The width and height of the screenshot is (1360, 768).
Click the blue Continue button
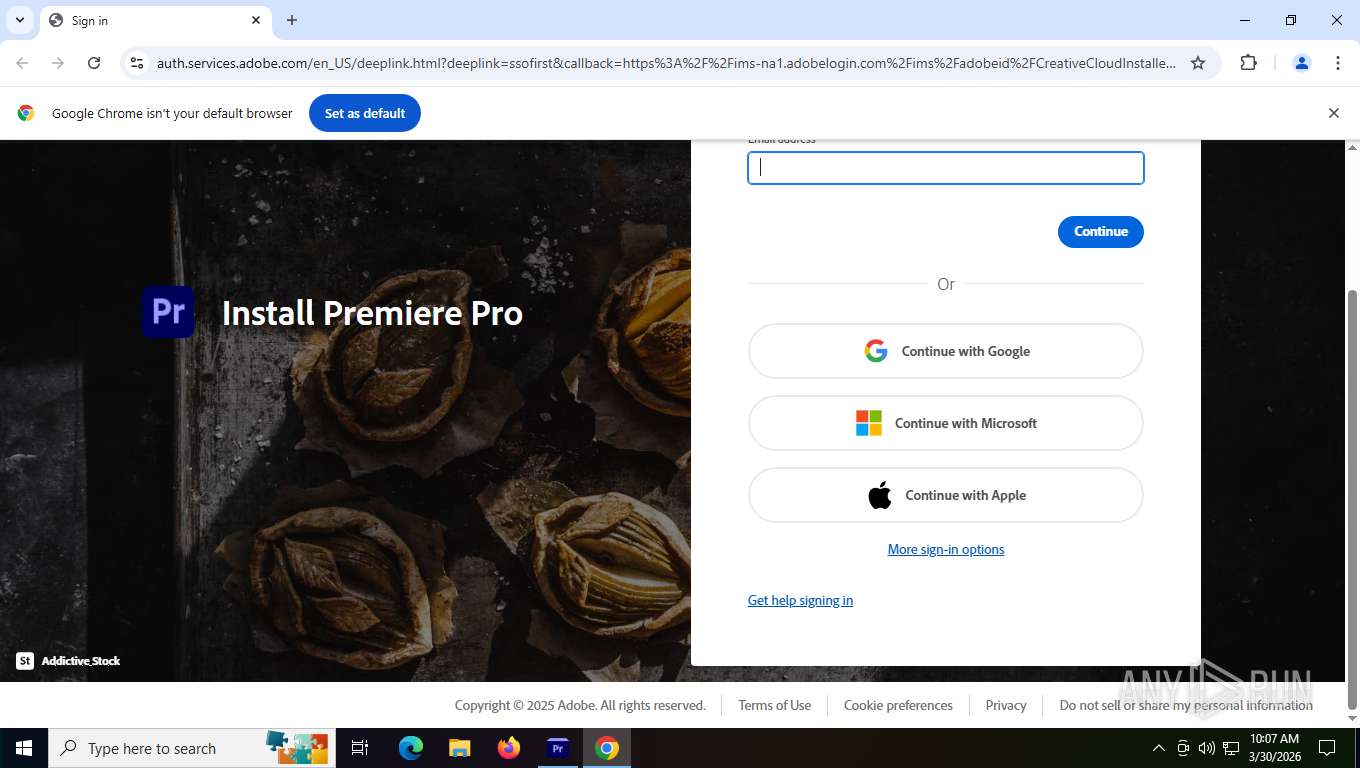click(x=1100, y=231)
